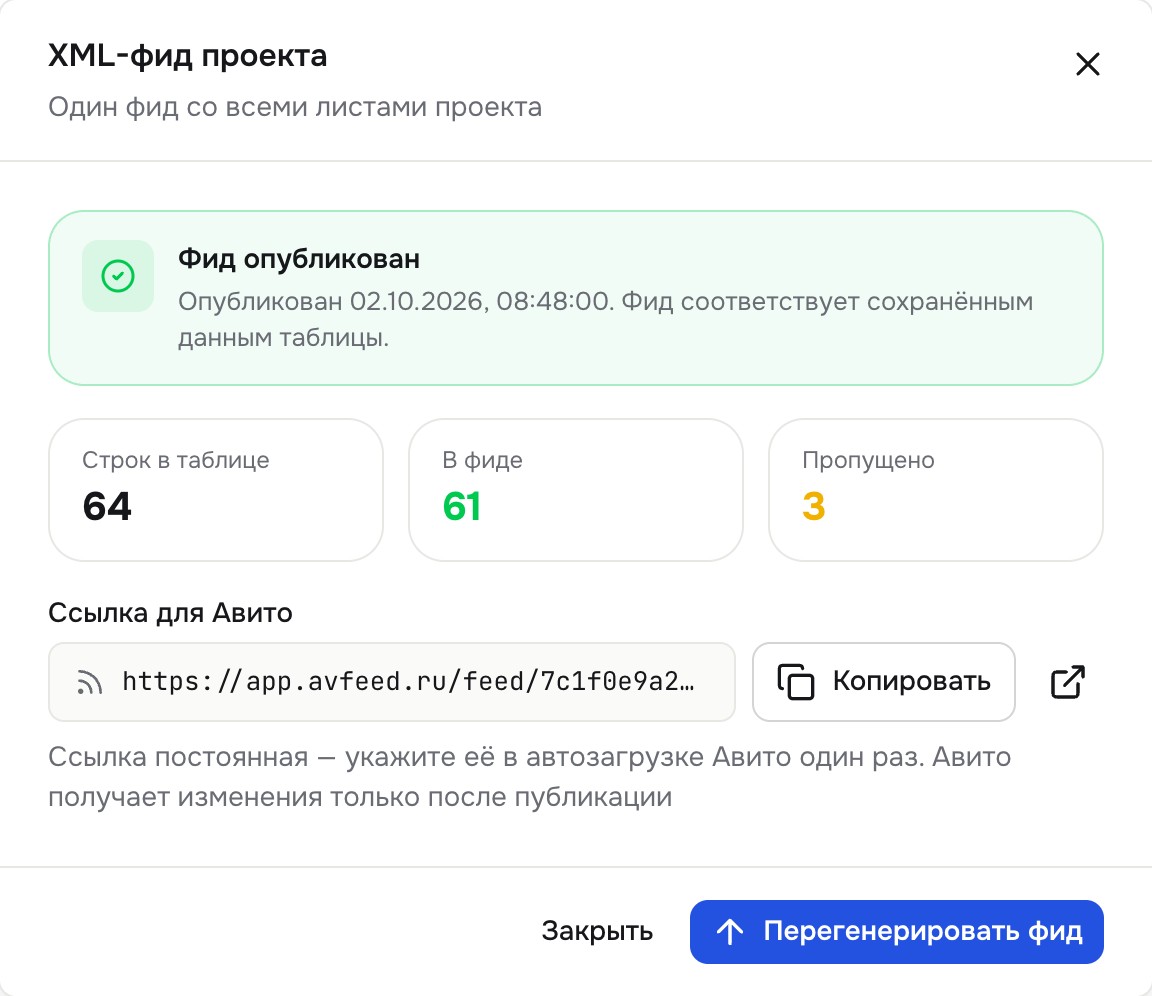Open feed link in new tab icon
The width and height of the screenshot is (1152, 996).
1067,682
